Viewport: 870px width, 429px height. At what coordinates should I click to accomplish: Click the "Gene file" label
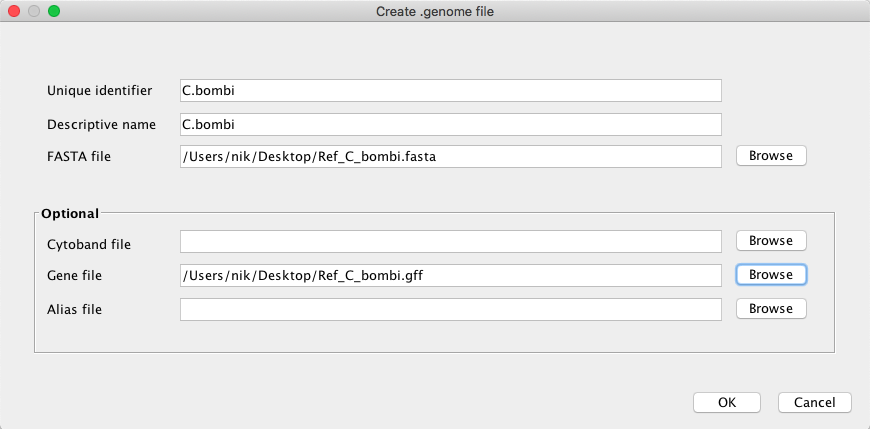(74, 275)
